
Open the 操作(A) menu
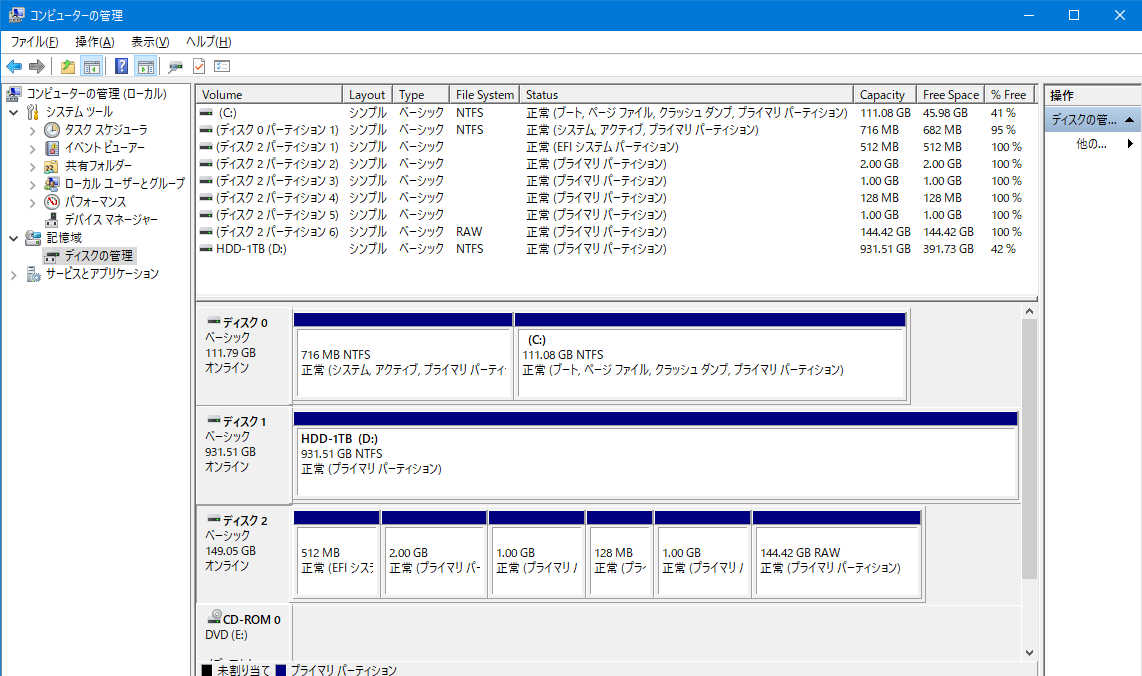click(94, 42)
